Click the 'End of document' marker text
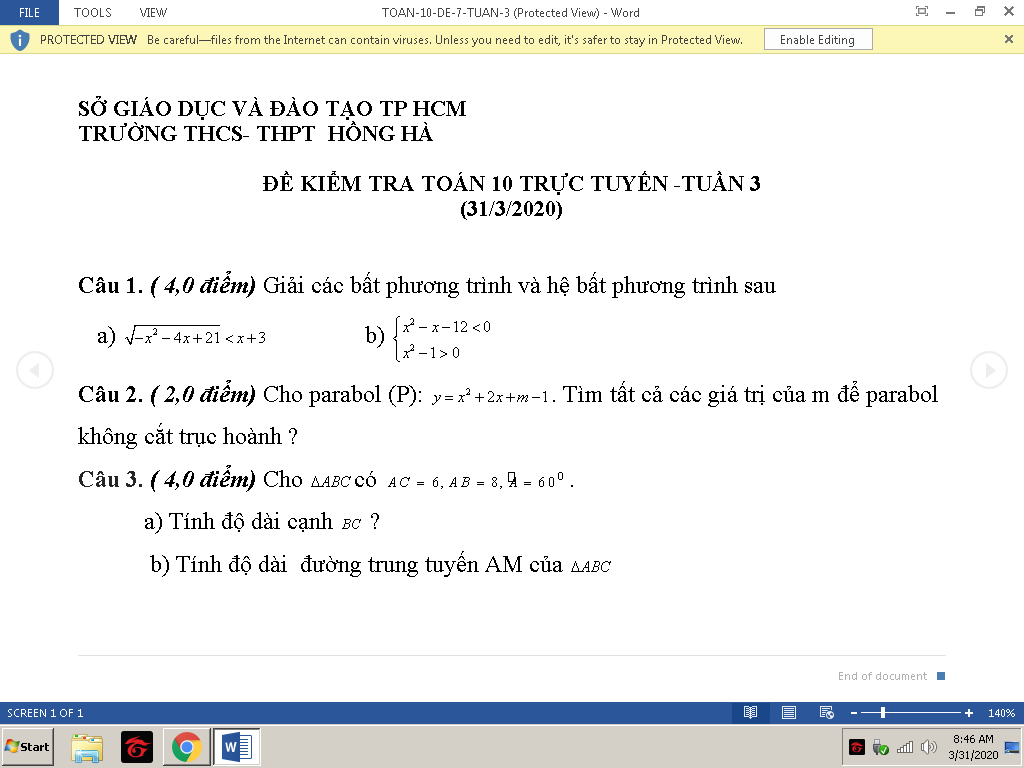The image size is (1024, 768). [882, 676]
